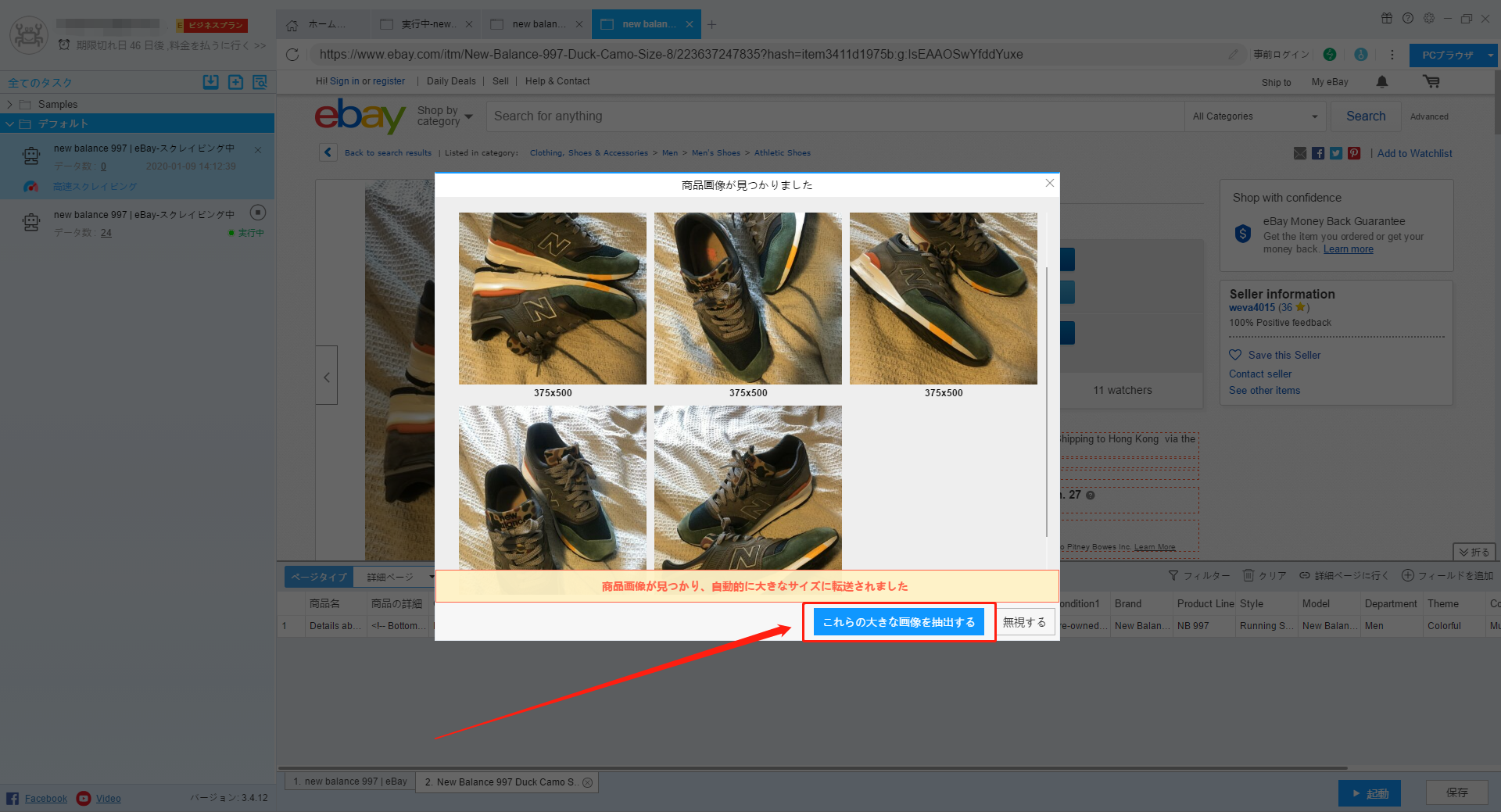Select bottom tab new balance 997 | eBay
The width and height of the screenshot is (1501, 812).
[x=349, y=782]
